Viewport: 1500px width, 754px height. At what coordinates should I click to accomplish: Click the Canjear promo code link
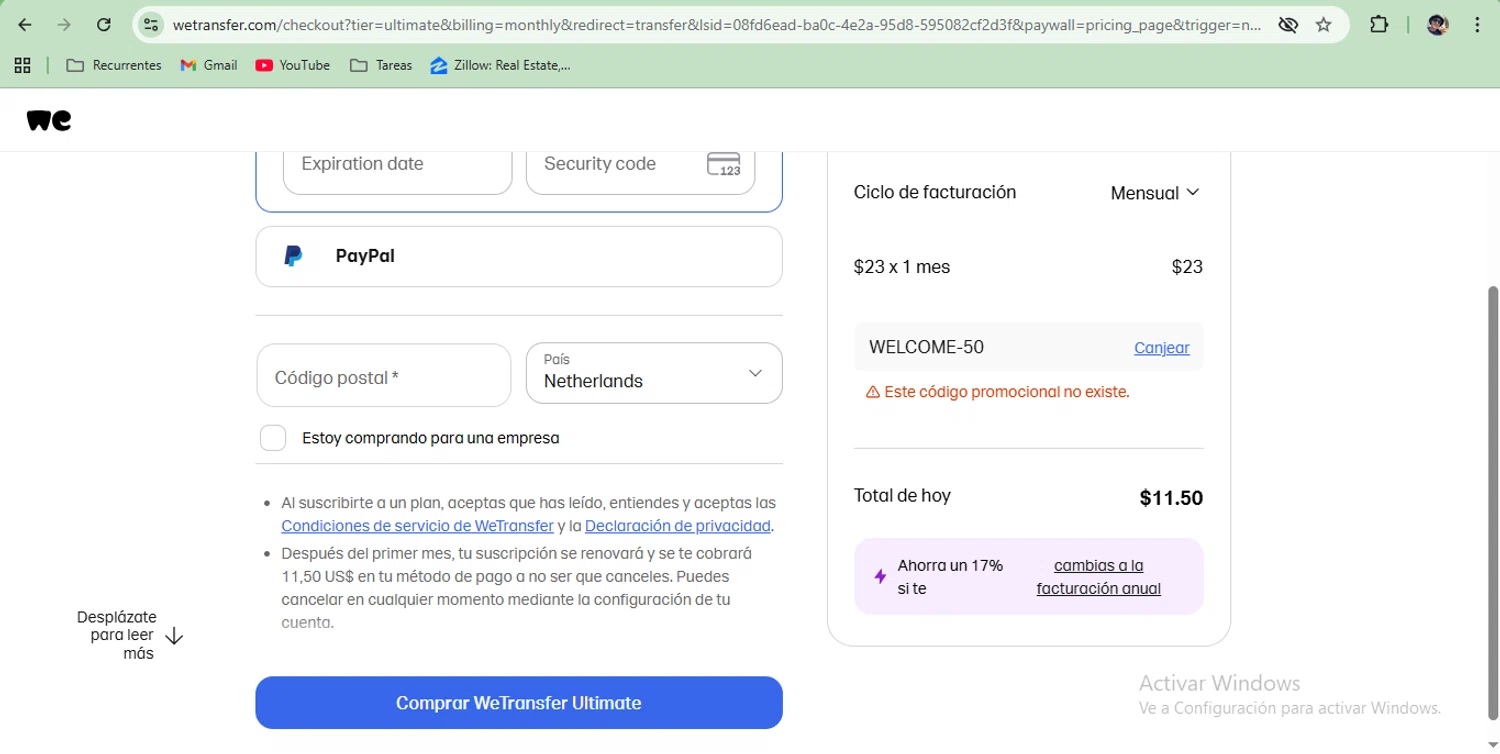tap(1161, 348)
